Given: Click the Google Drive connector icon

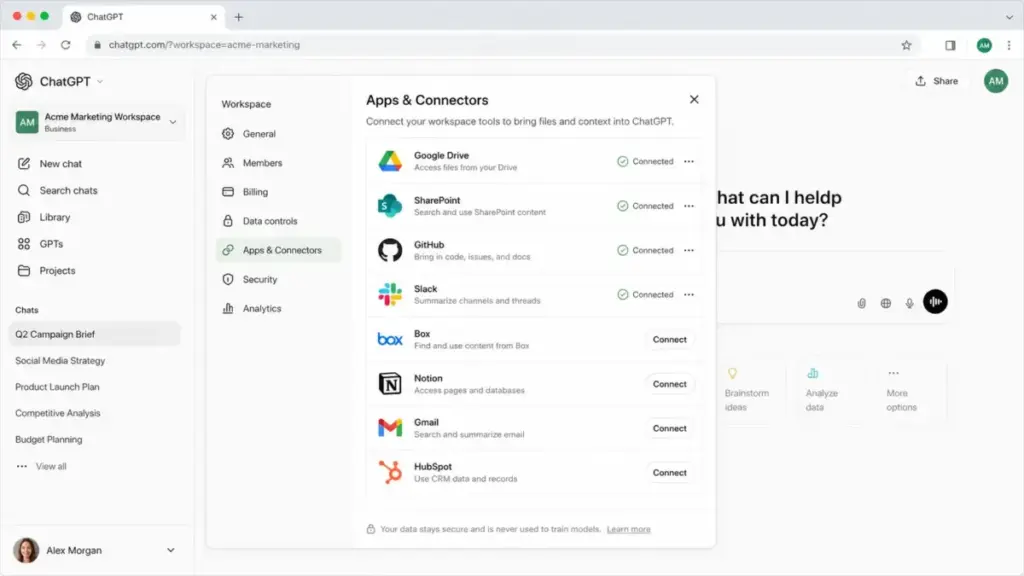Looking at the screenshot, I should [x=391, y=161].
